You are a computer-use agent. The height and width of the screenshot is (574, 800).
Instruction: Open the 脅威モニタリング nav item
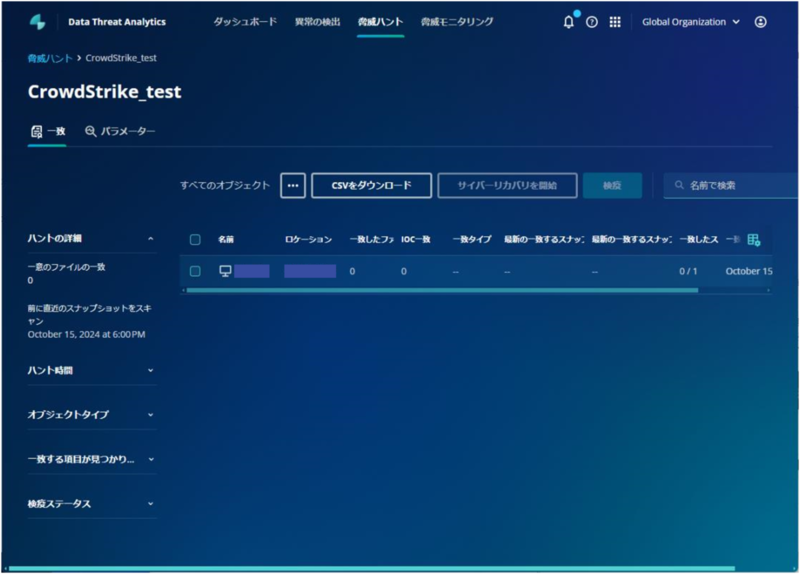click(457, 22)
